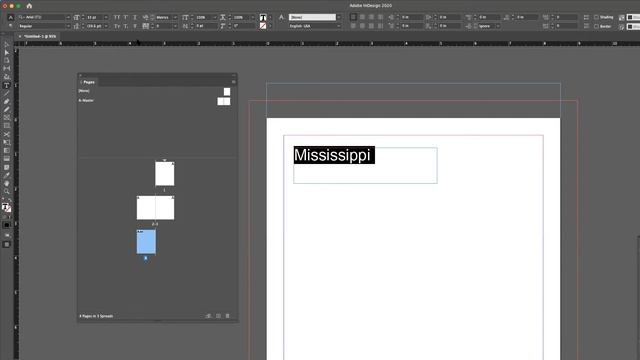The image size is (640, 360).
Task: Select the Gradient Swatch tool
Action: (x=7, y=151)
